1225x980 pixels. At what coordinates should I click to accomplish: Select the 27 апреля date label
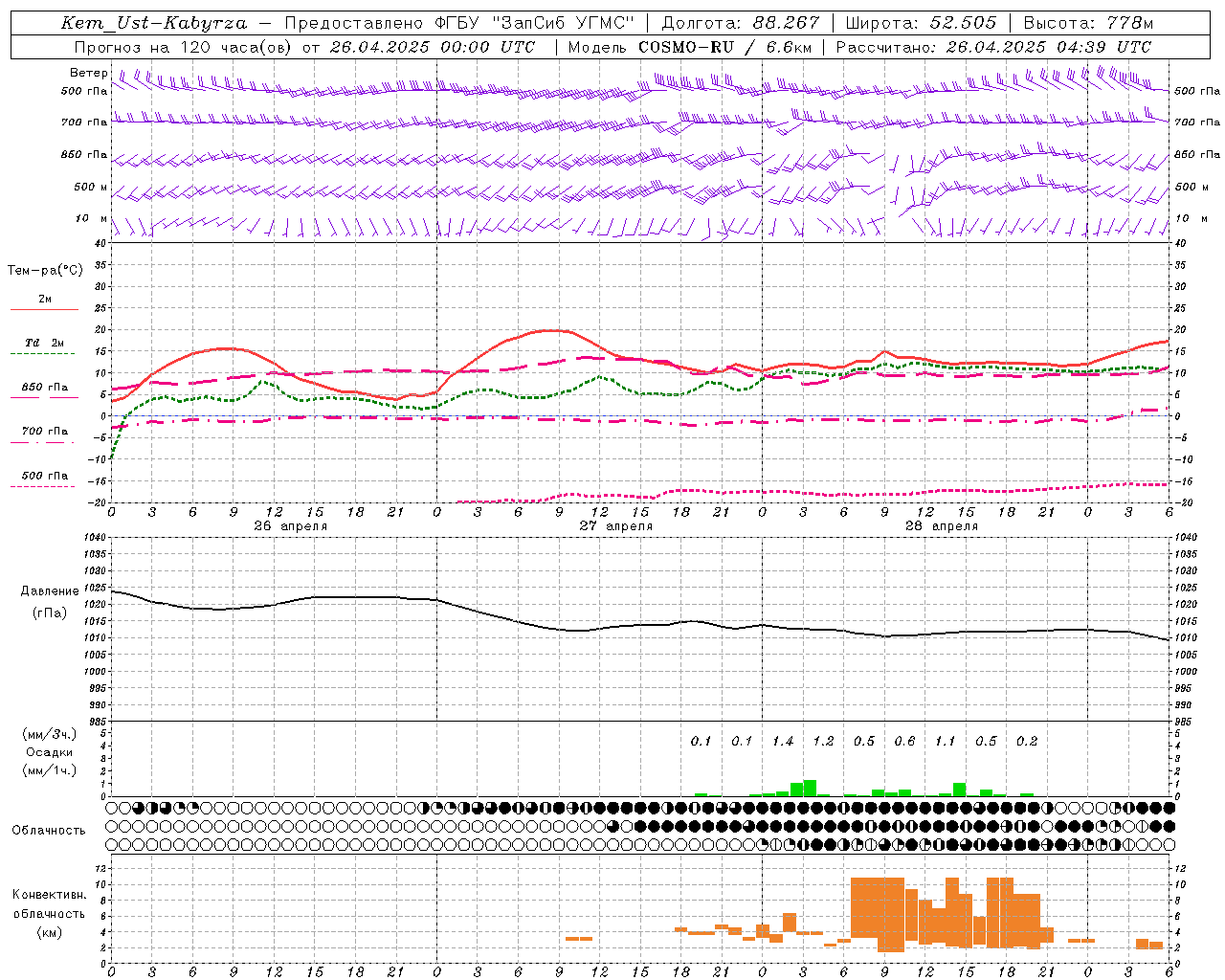click(x=616, y=526)
